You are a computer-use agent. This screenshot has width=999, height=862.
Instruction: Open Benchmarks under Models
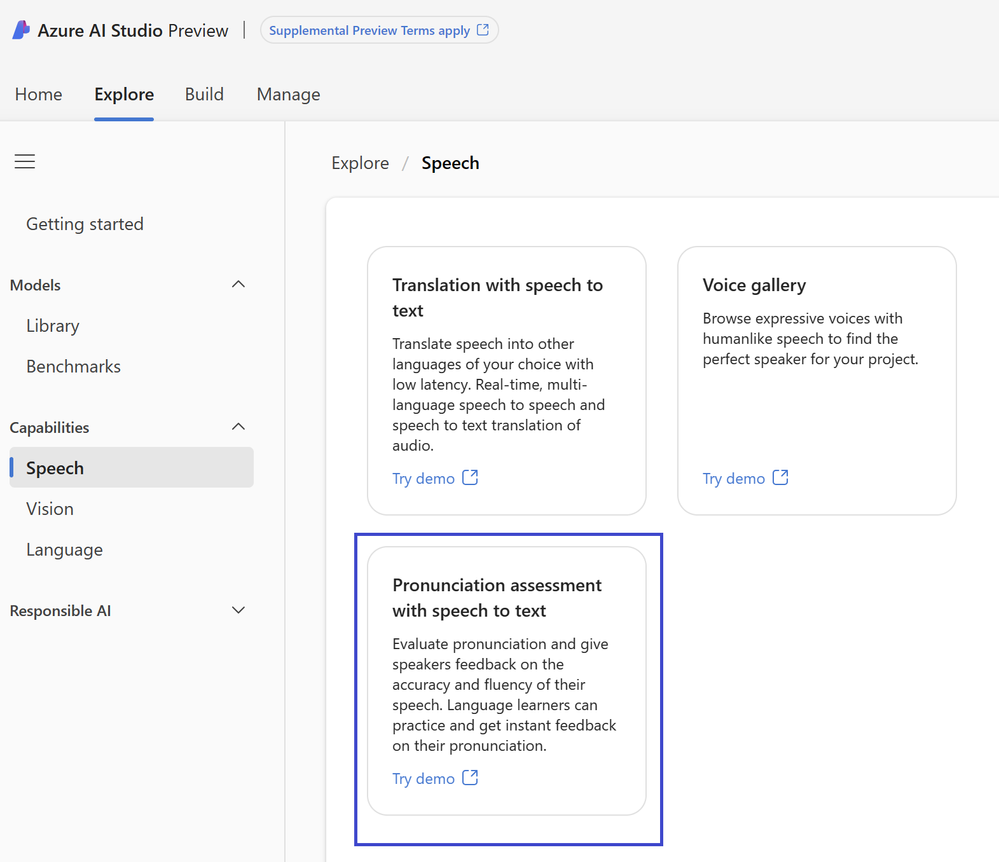click(x=73, y=366)
